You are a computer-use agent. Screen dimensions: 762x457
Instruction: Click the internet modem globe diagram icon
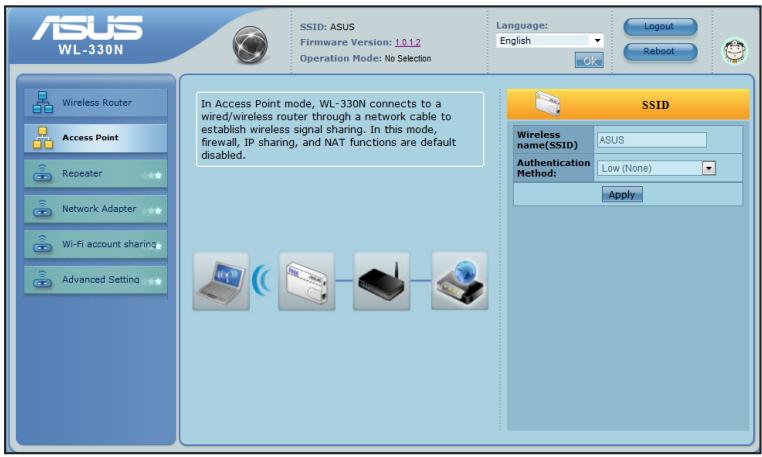(460, 281)
